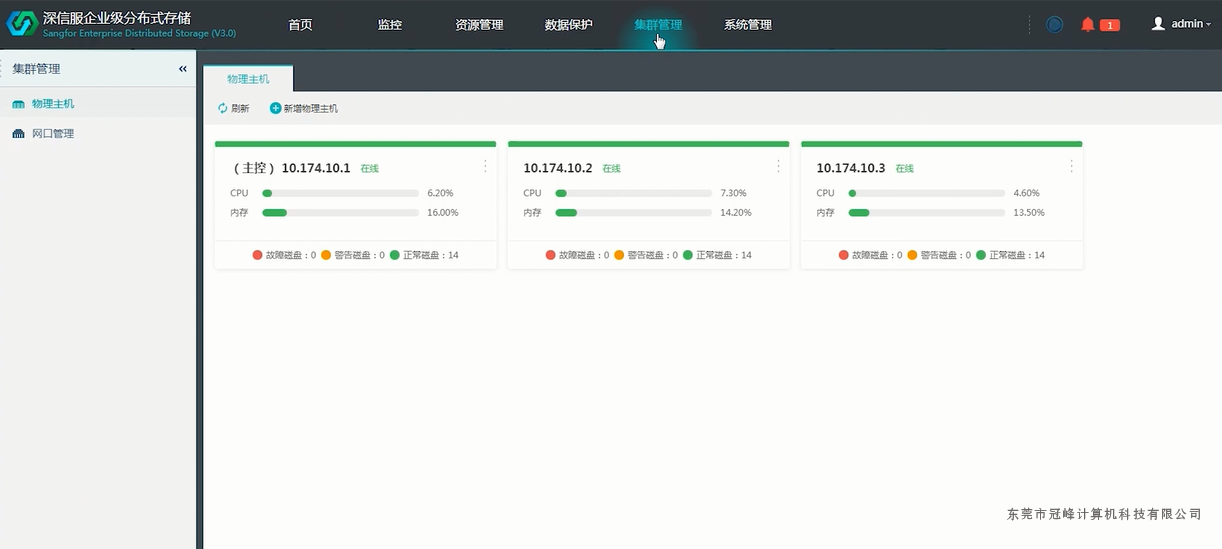
Task: Open the 系统管理 menu
Action: pyautogui.click(x=747, y=25)
